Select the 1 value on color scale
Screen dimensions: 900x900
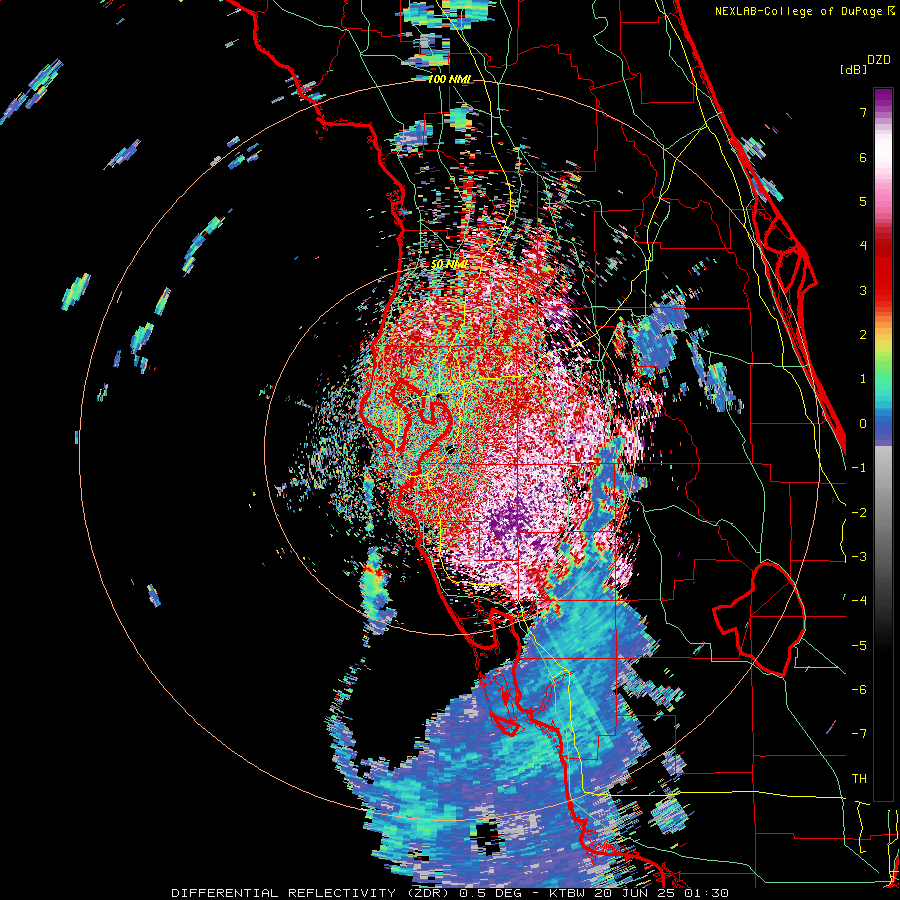tap(863, 379)
